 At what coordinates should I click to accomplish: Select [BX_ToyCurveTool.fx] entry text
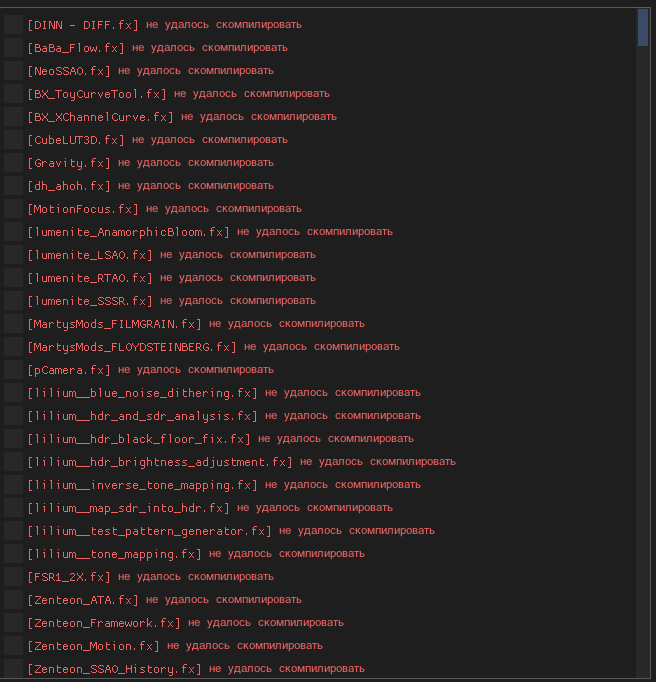click(178, 94)
